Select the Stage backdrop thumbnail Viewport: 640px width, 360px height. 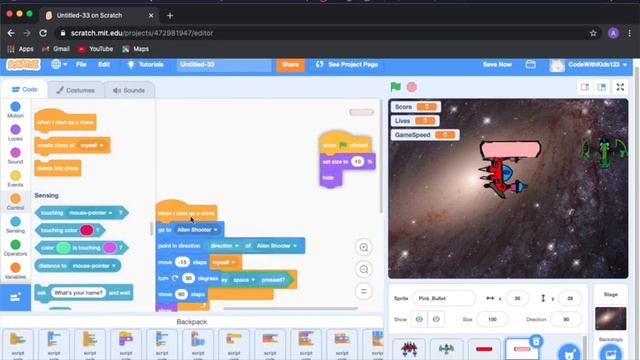click(x=611, y=318)
